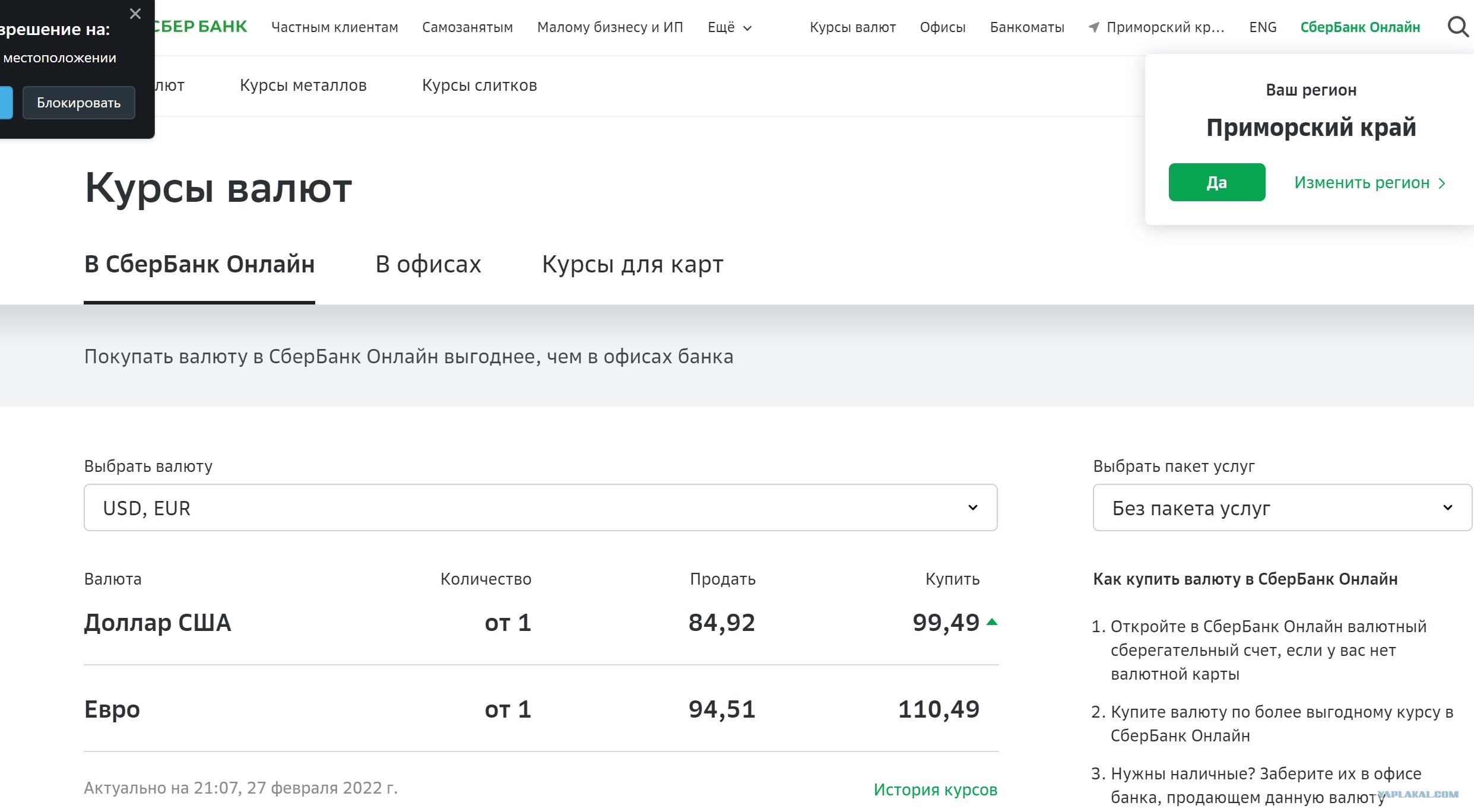This screenshot has width=1474, height=812.
Task: Click the dollar buy rate 99,49
Action: click(946, 623)
